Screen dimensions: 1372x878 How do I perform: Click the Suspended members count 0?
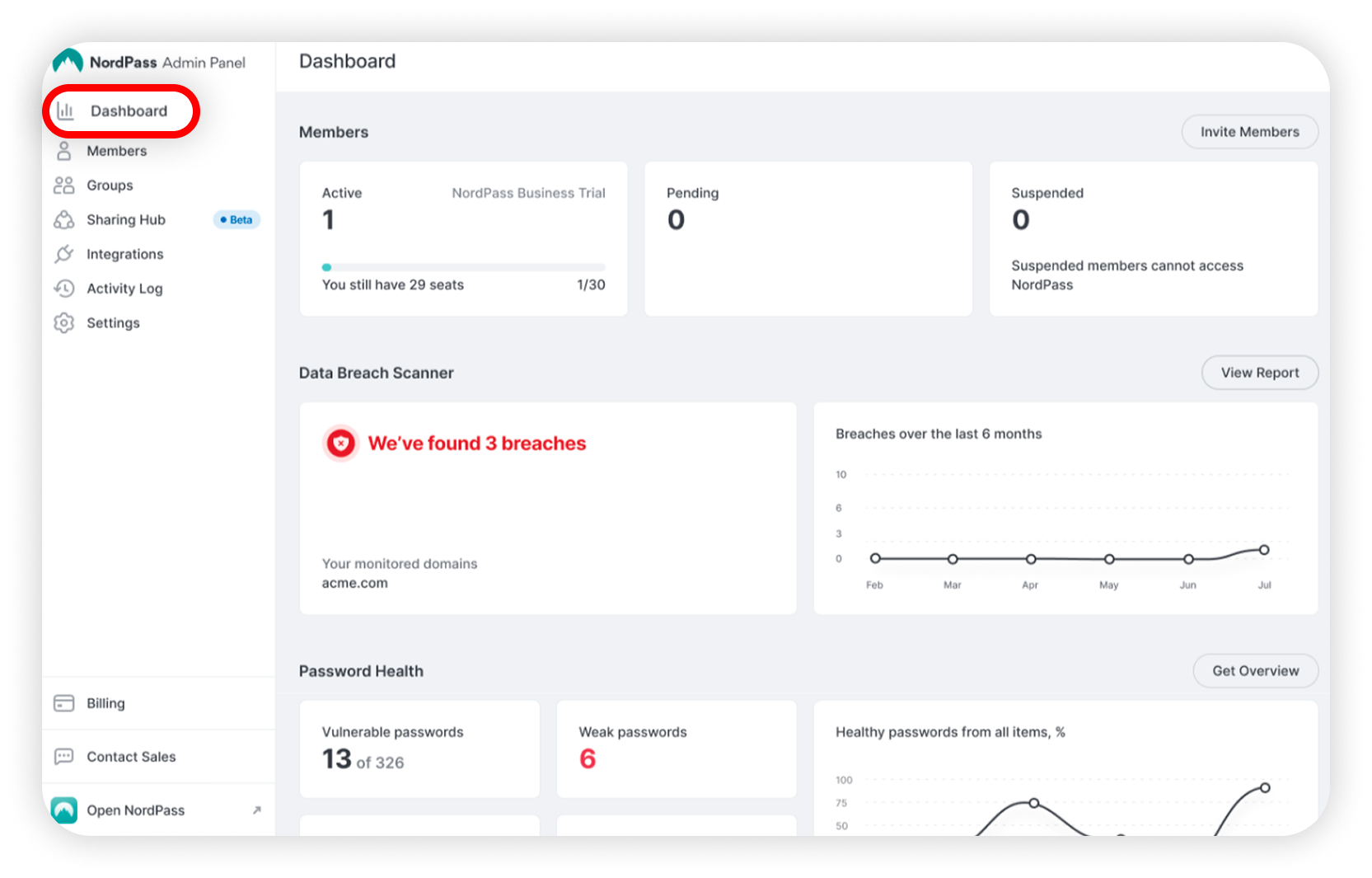pos(1021,220)
